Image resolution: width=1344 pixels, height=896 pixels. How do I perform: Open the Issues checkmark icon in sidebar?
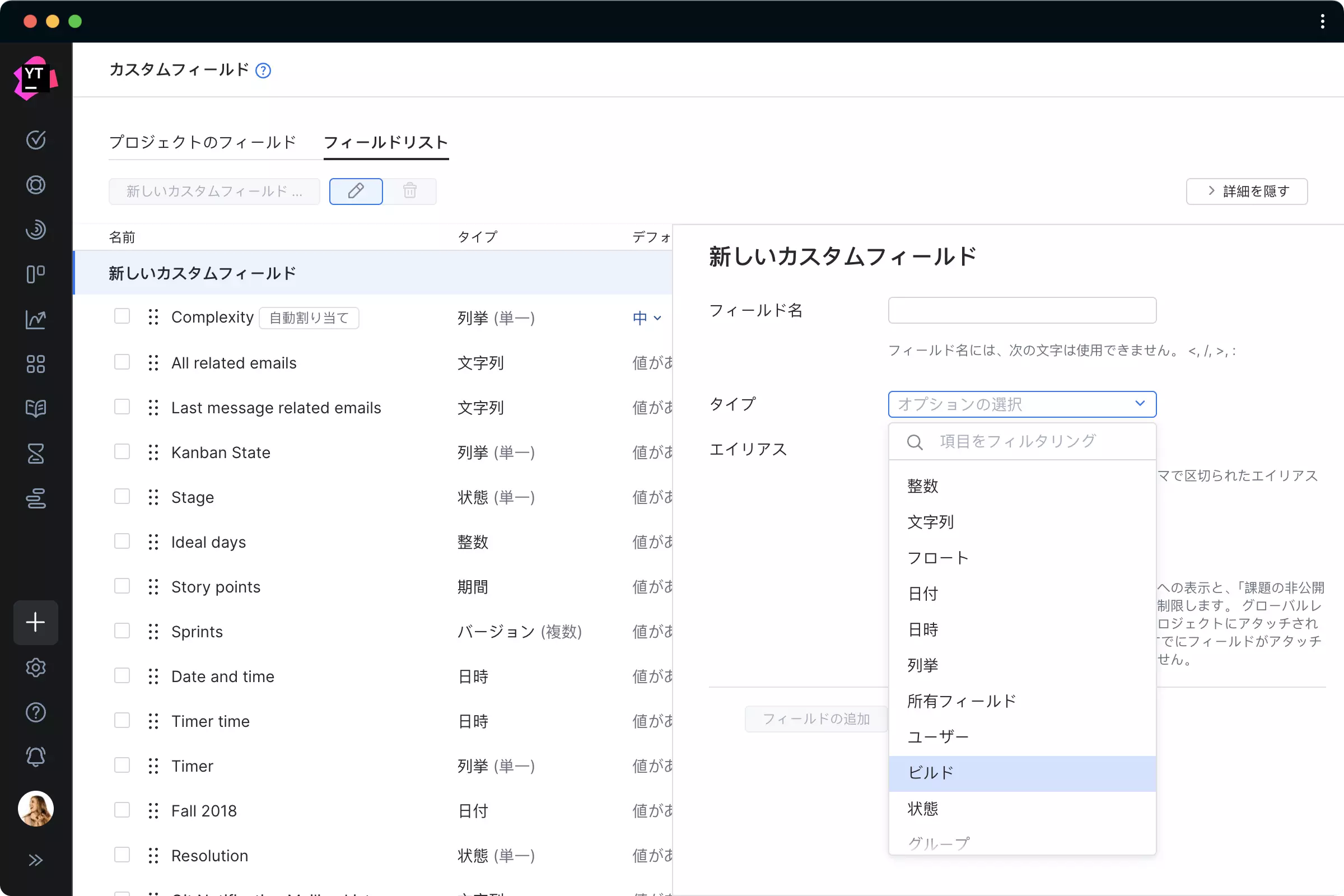point(35,140)
